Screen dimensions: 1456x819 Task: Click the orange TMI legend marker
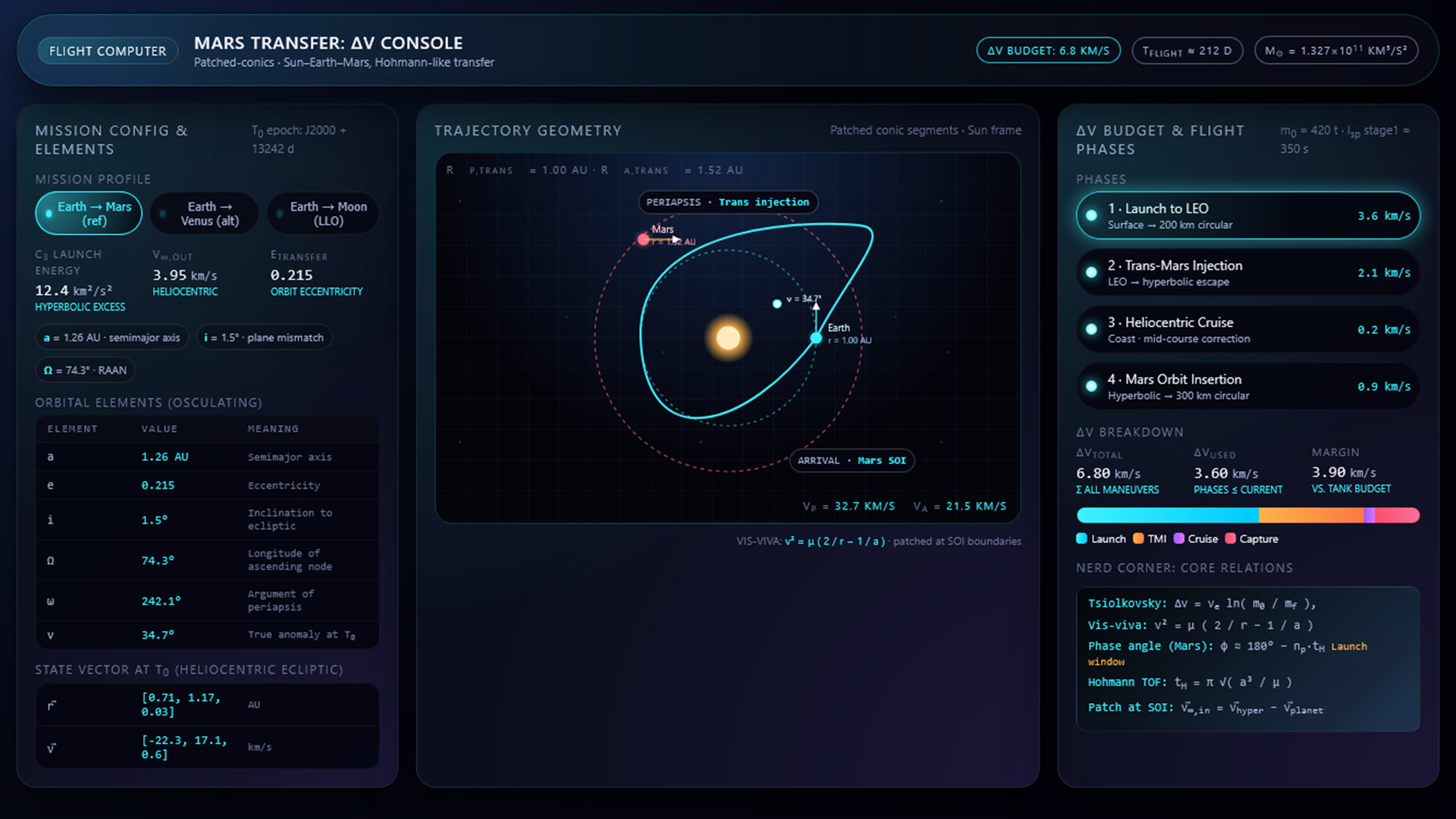(x=1139, y=538)
